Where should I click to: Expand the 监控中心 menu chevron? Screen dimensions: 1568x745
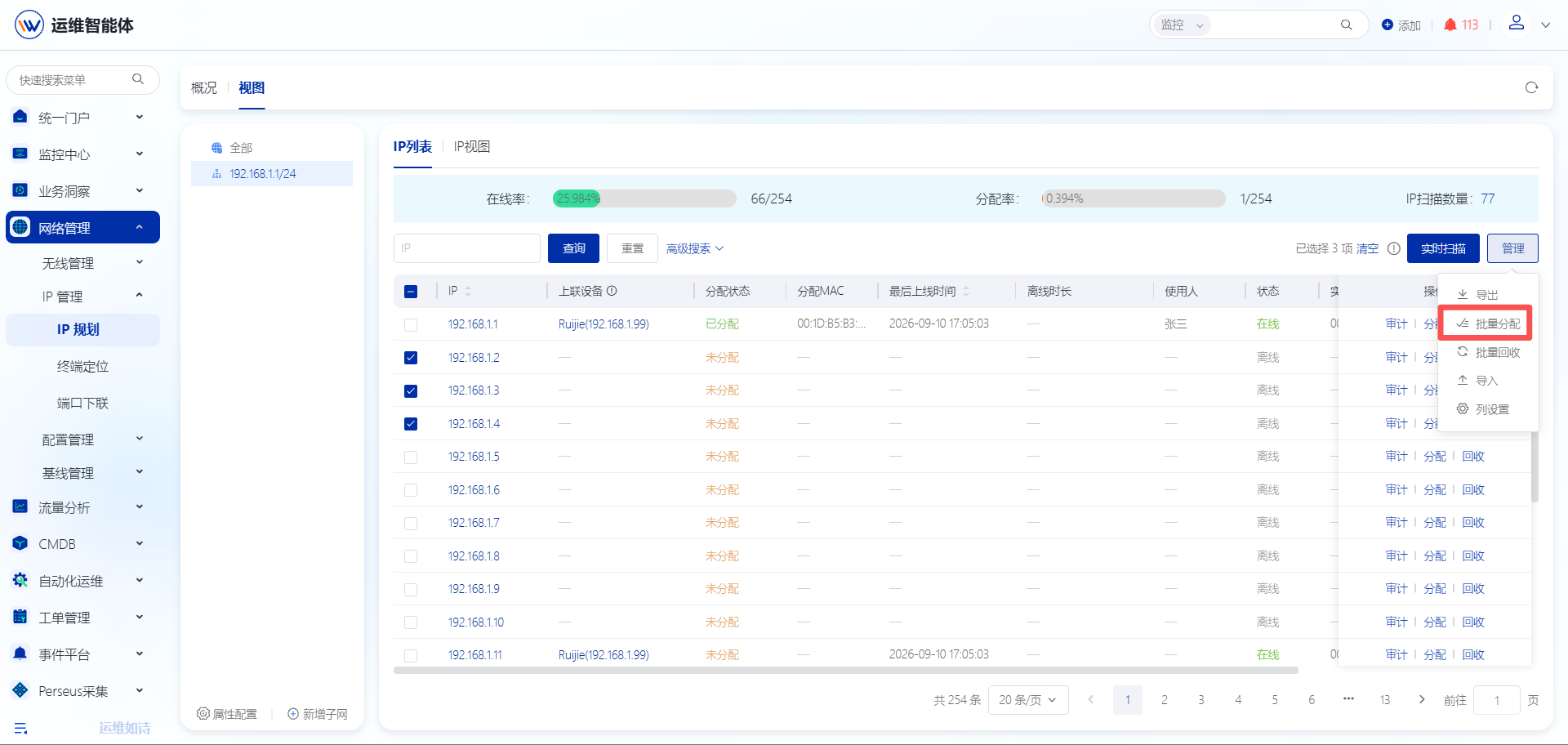[x=140, y=154]
